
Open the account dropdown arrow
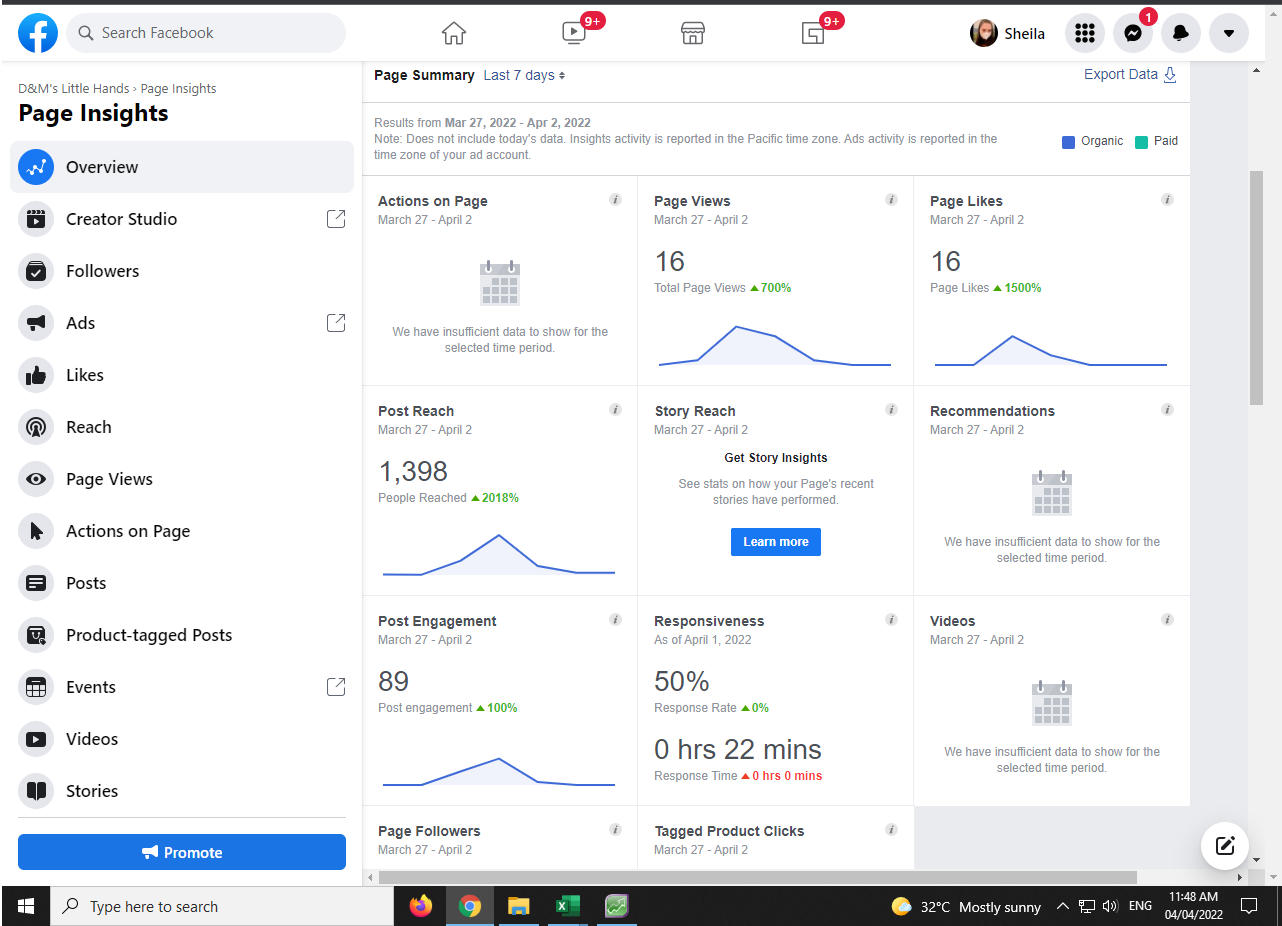(x=1228, y=33)
